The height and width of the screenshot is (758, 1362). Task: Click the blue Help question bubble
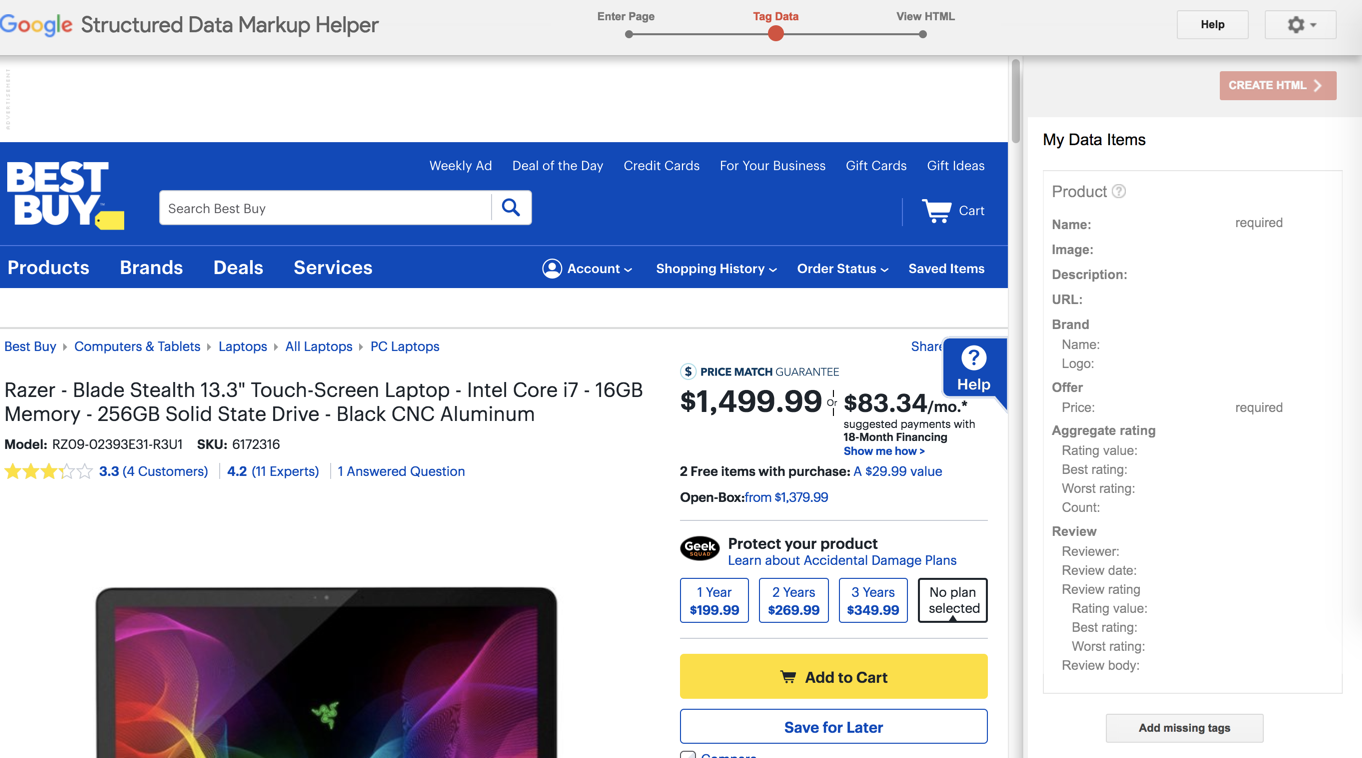[973, 368]
